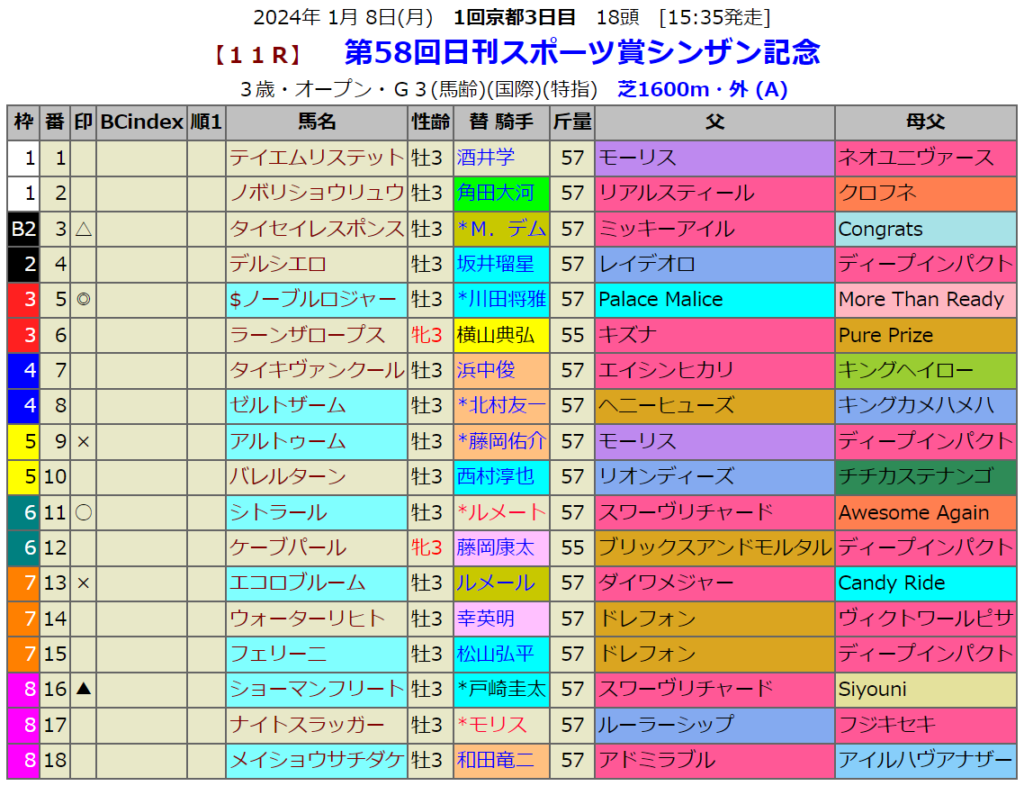Select jockey 横山典弘 in yellow cell
1024x786 pixels.
point(495,335)
